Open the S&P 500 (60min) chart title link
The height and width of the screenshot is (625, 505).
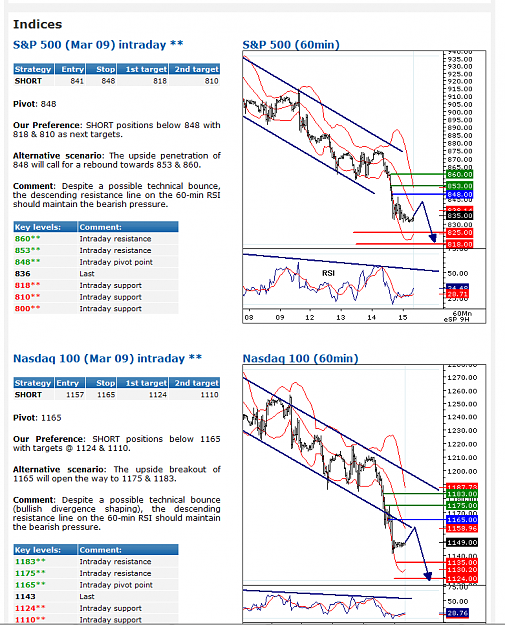291,45
